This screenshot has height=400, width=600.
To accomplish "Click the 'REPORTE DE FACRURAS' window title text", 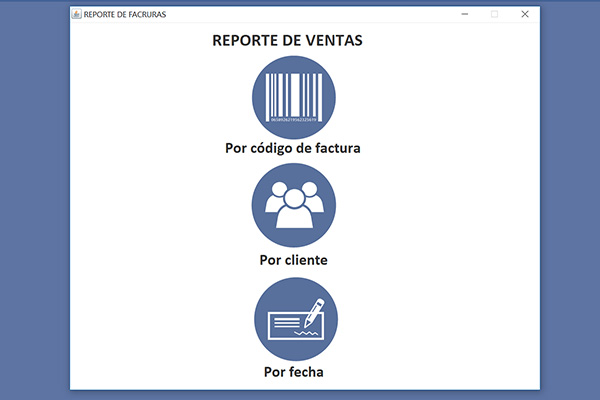I will tap(125, 15).
